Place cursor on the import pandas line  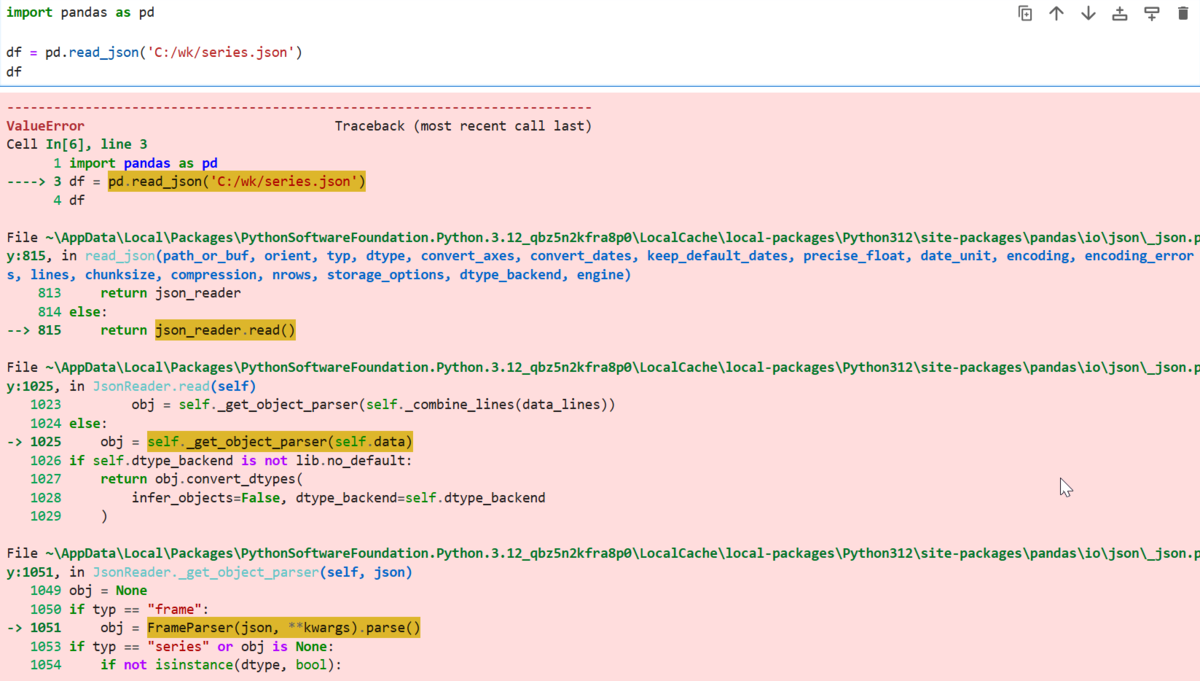pos(80,13)
